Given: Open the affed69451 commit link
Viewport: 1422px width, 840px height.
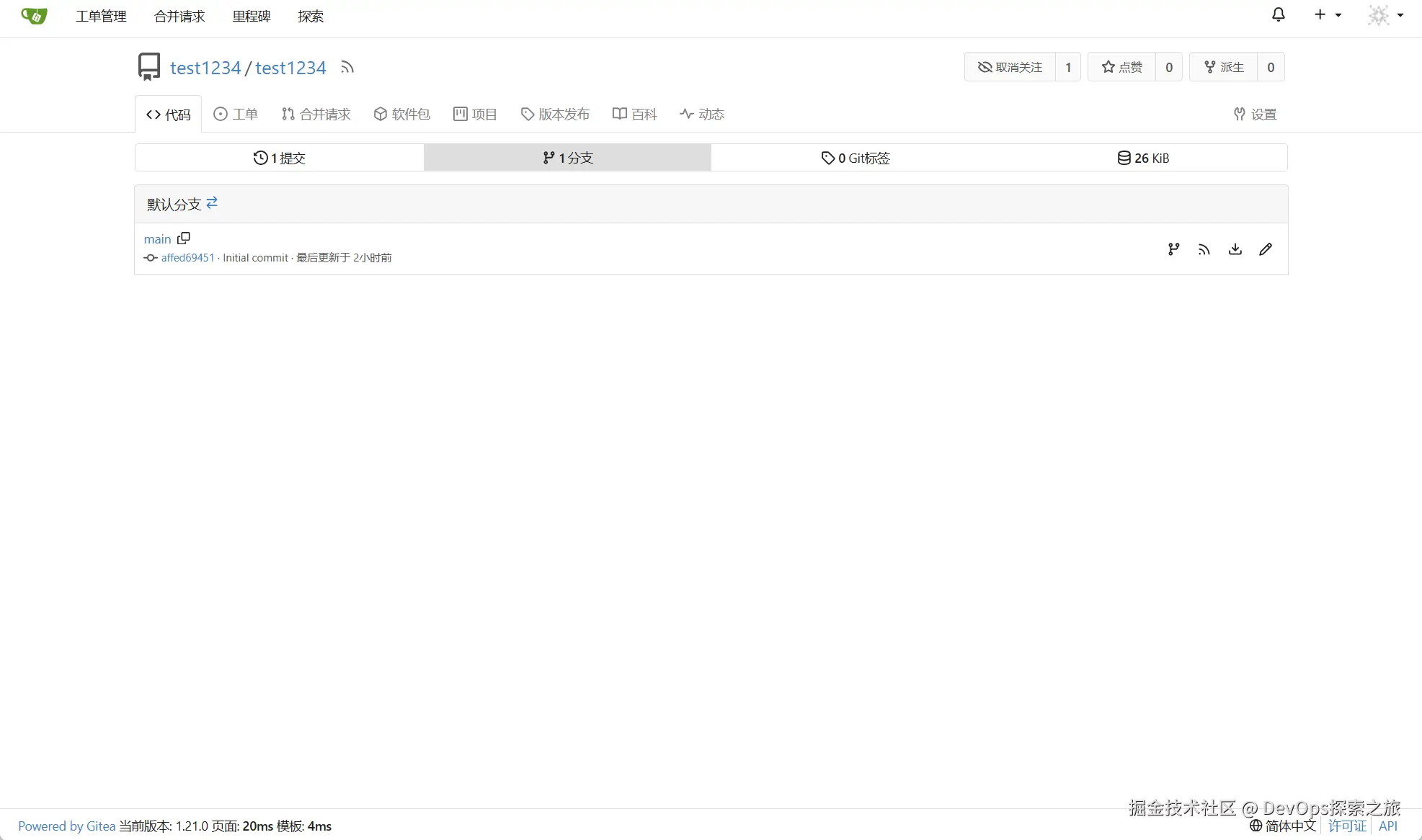Looking at the screenshot, I should pyautogui.click(x=187, y=258).
